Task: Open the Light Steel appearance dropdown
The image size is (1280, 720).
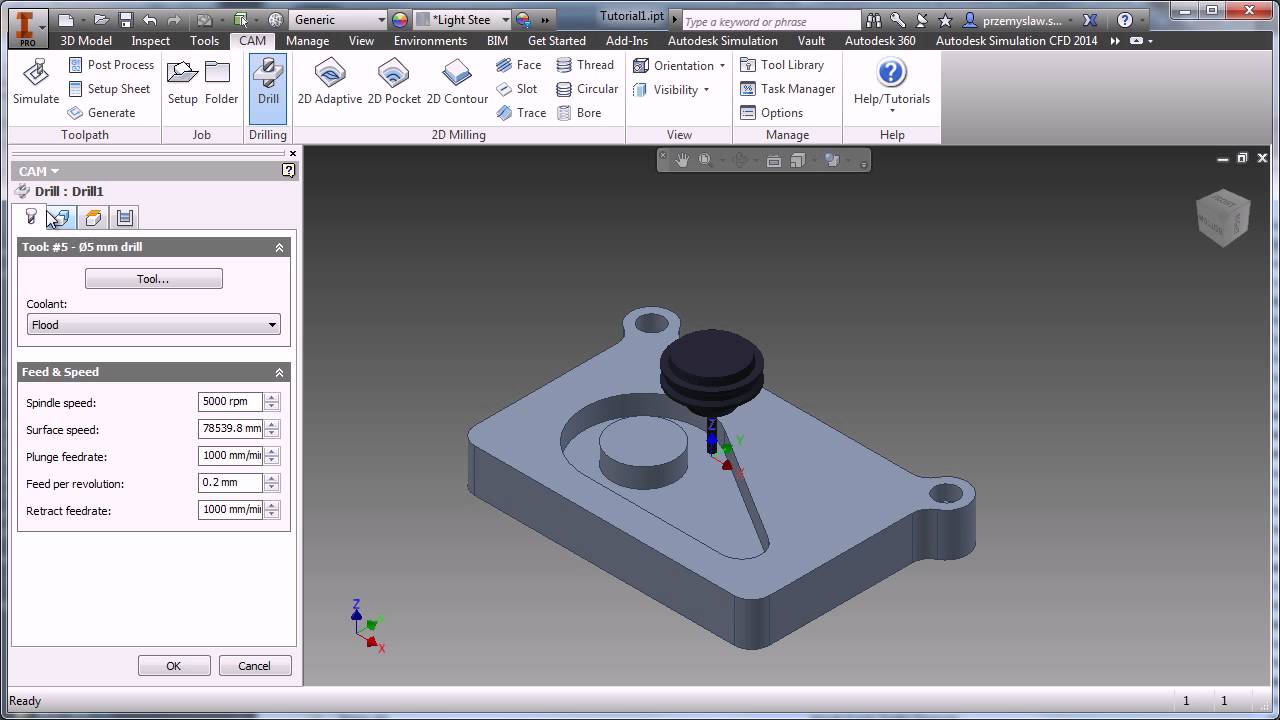Action: tap(463, 19)
